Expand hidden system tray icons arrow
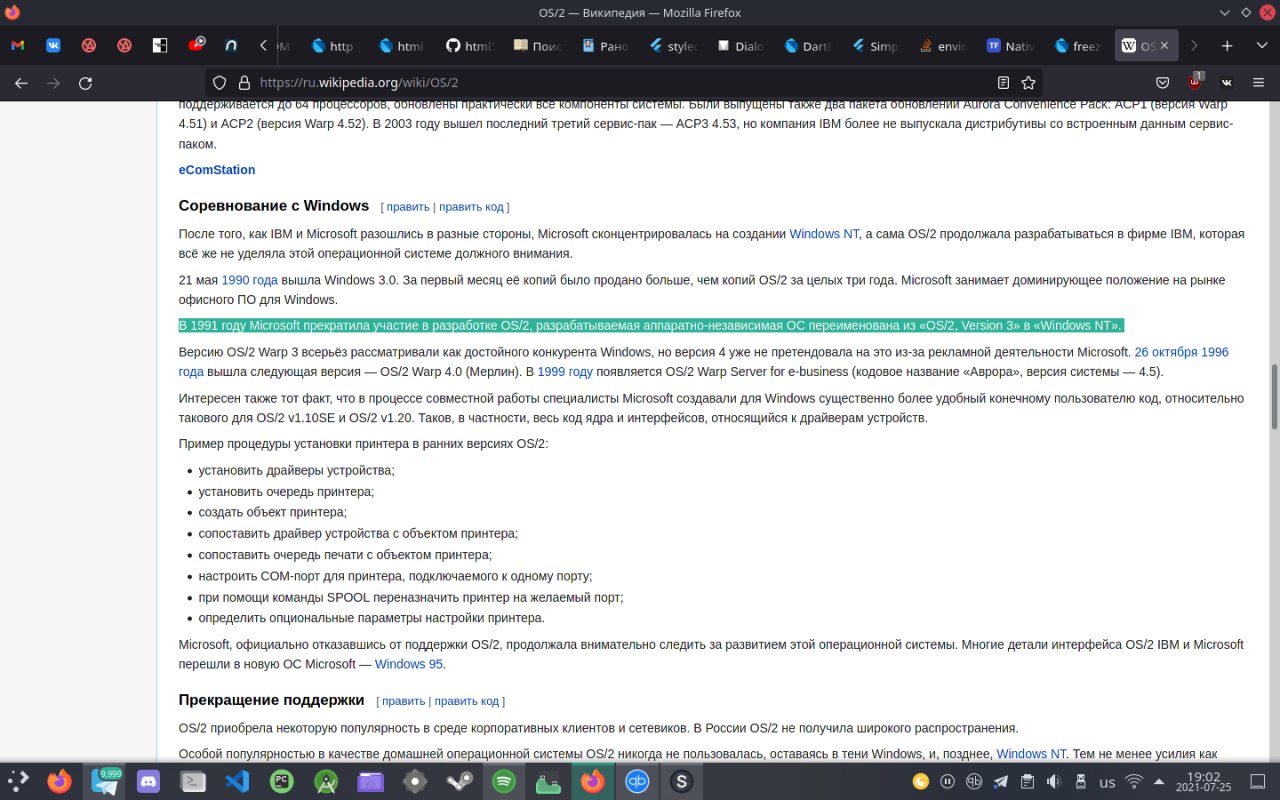1280x800 pixels. pyautogui.click(x=1160, y=781)
